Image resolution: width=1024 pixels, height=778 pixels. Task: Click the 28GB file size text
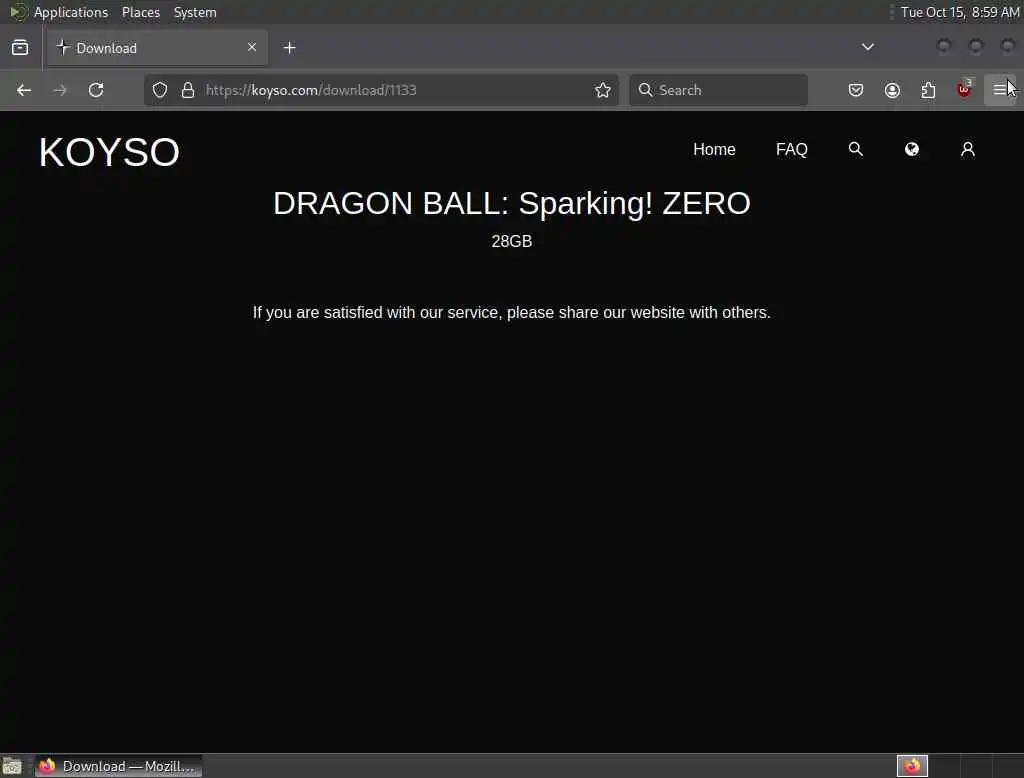(511, 241)
